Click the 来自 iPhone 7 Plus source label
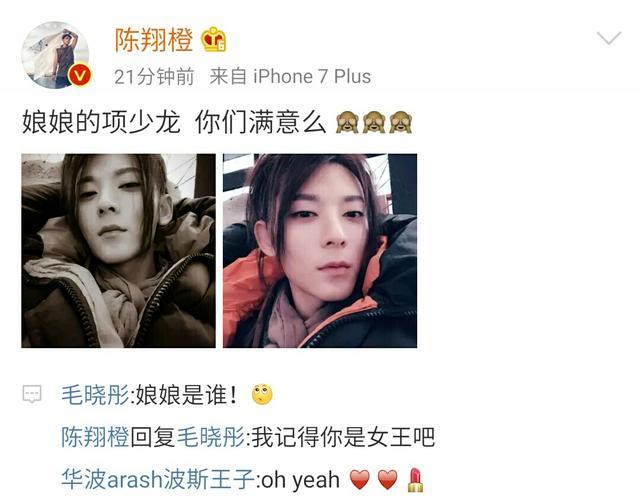640x503 pixels. pyautogui.click(x=290, y=76)
